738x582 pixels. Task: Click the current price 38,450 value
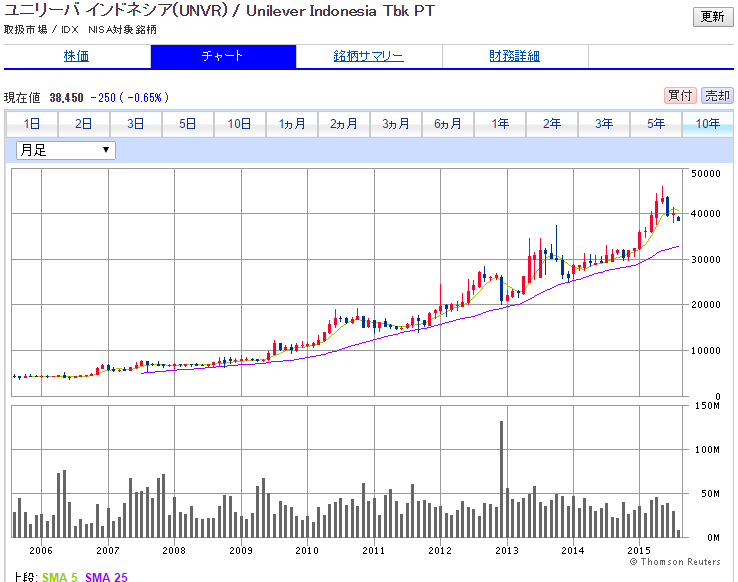[66, 98]
